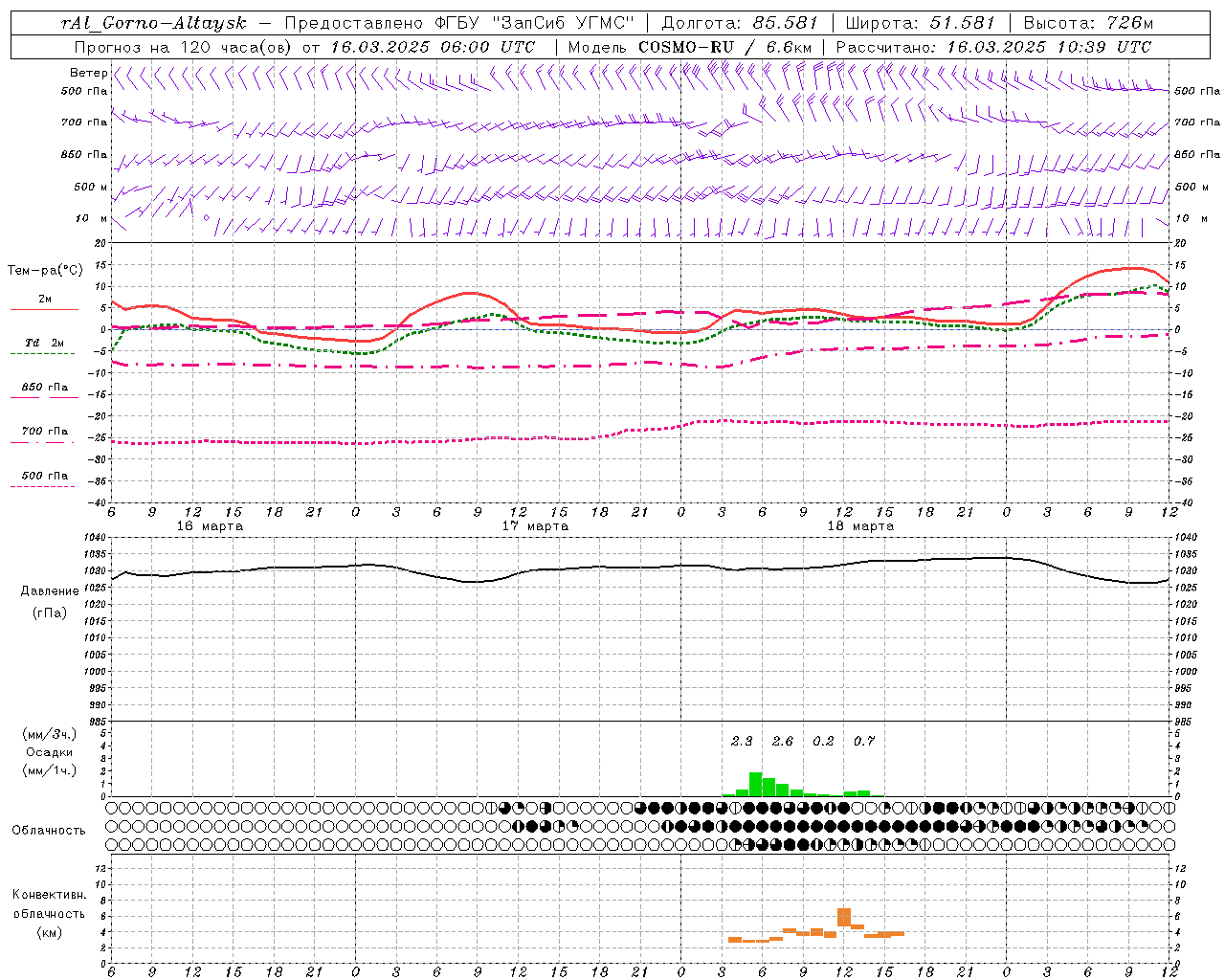The image size is (1225, 980).
Task: Click the (мм/3ч.) precipitation unit label
Action: tap(50, 735)
